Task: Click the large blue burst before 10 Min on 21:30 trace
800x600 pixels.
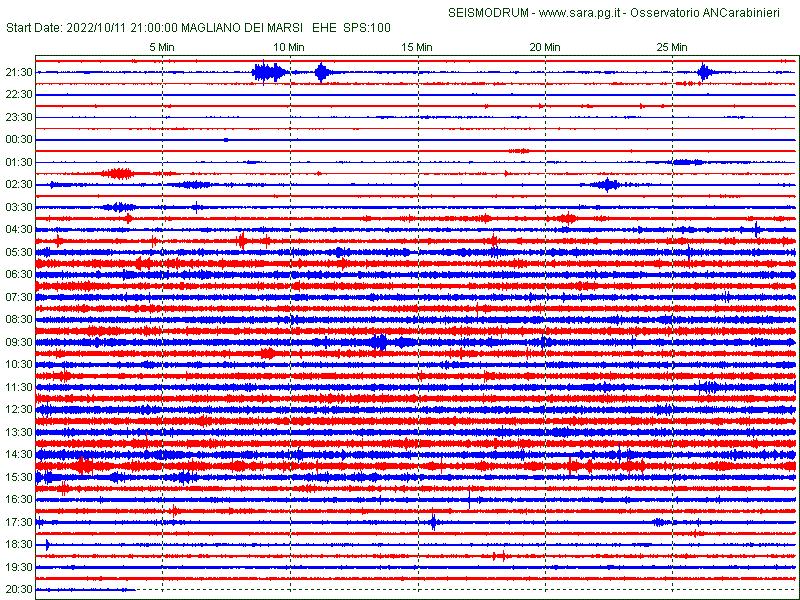Action: click(x=269, y=72)
